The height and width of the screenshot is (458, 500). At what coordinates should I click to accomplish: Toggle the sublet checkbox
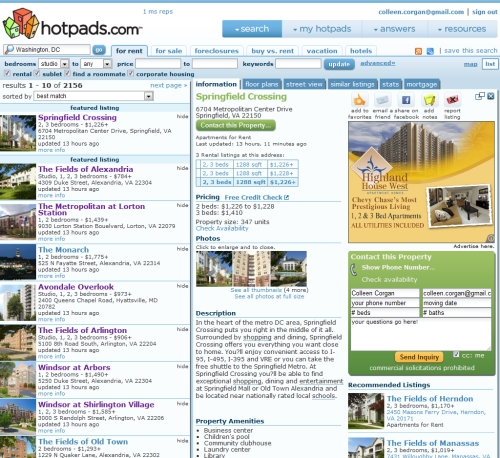click(x=37, y=73)
